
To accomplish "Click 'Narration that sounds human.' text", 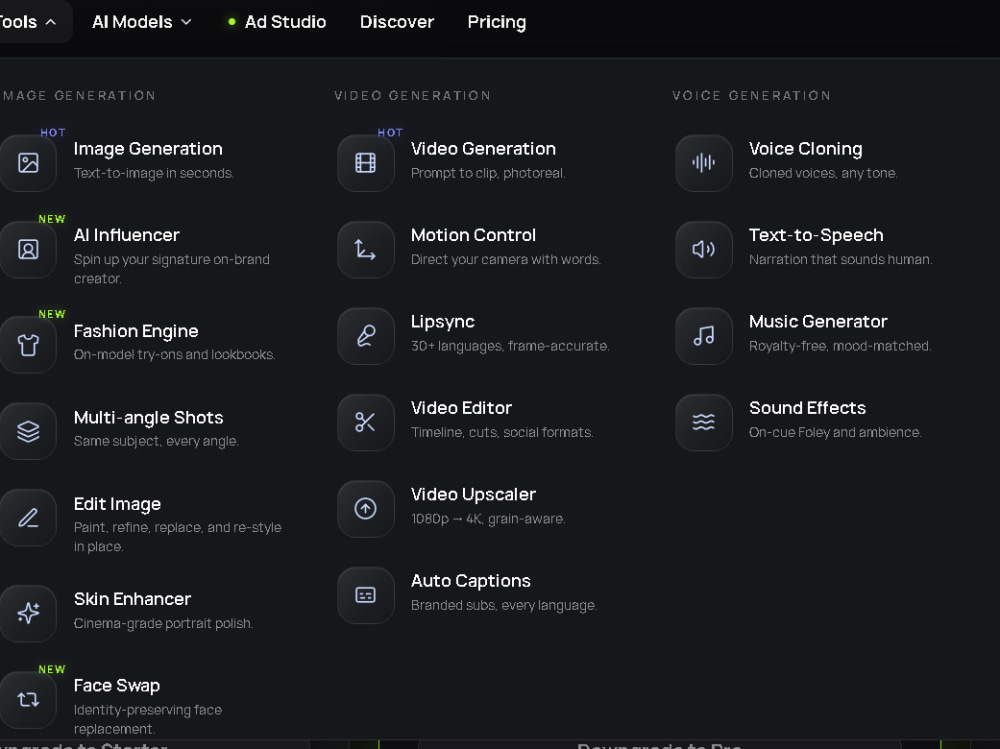I will tap(841, 260).
